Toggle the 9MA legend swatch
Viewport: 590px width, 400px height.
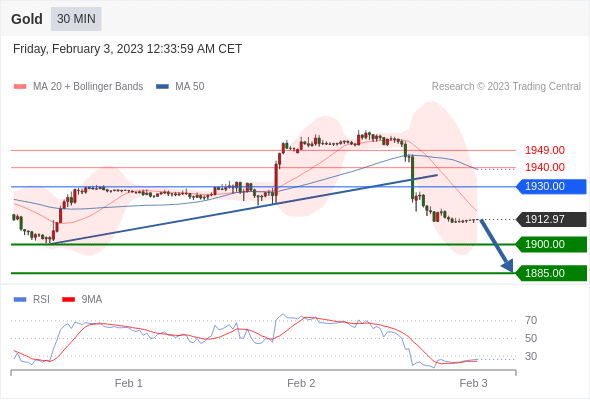coord(68,300)
